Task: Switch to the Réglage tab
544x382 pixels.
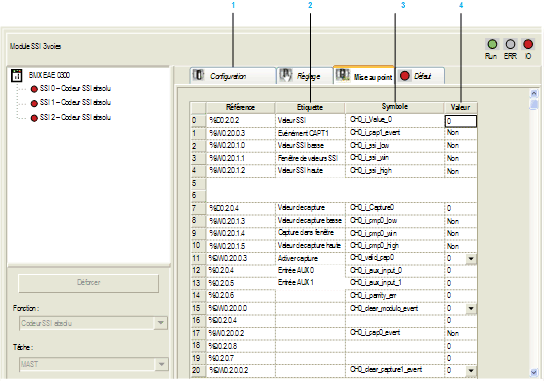Action: [304, 76]
